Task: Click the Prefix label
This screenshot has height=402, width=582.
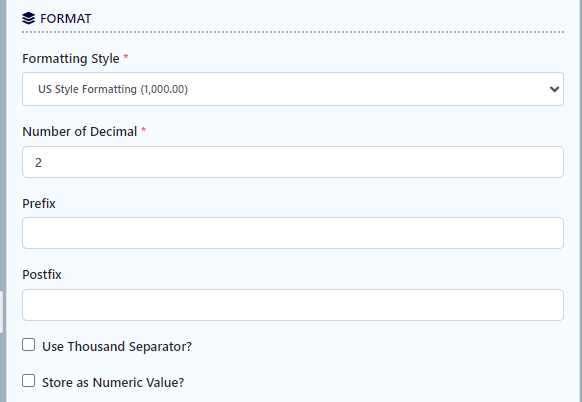Action: point(39,203)
